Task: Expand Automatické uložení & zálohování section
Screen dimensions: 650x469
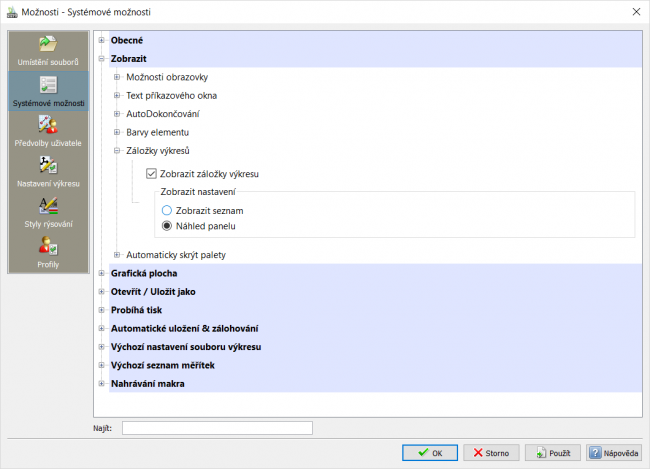Action: click(101, 328)
